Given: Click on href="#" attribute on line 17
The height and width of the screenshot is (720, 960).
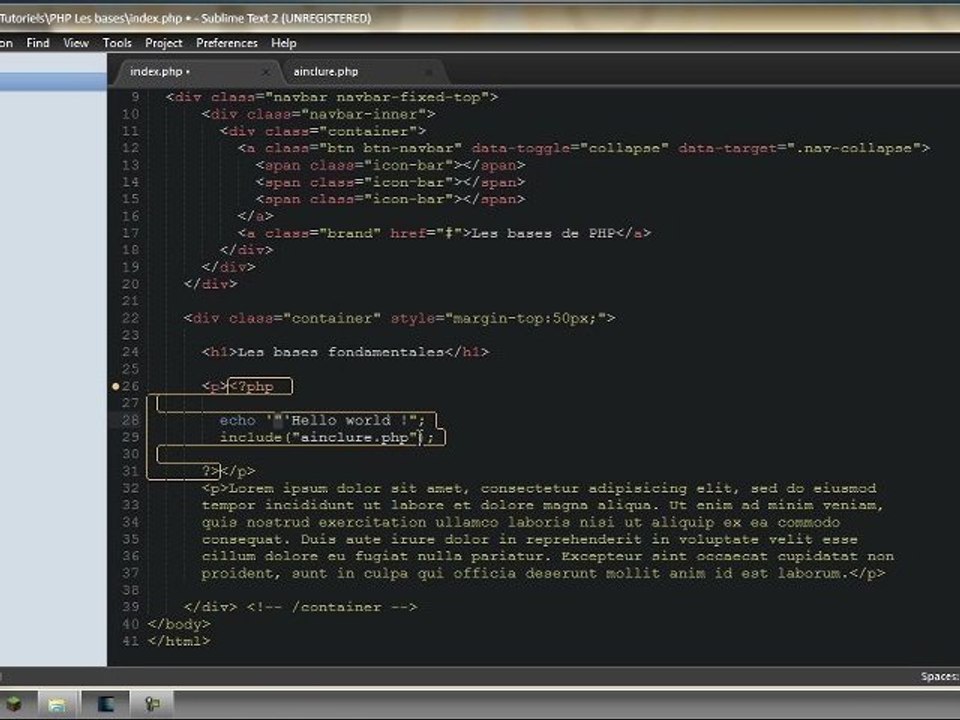Looking at the screenshot, I should click(x=426, y=233).
